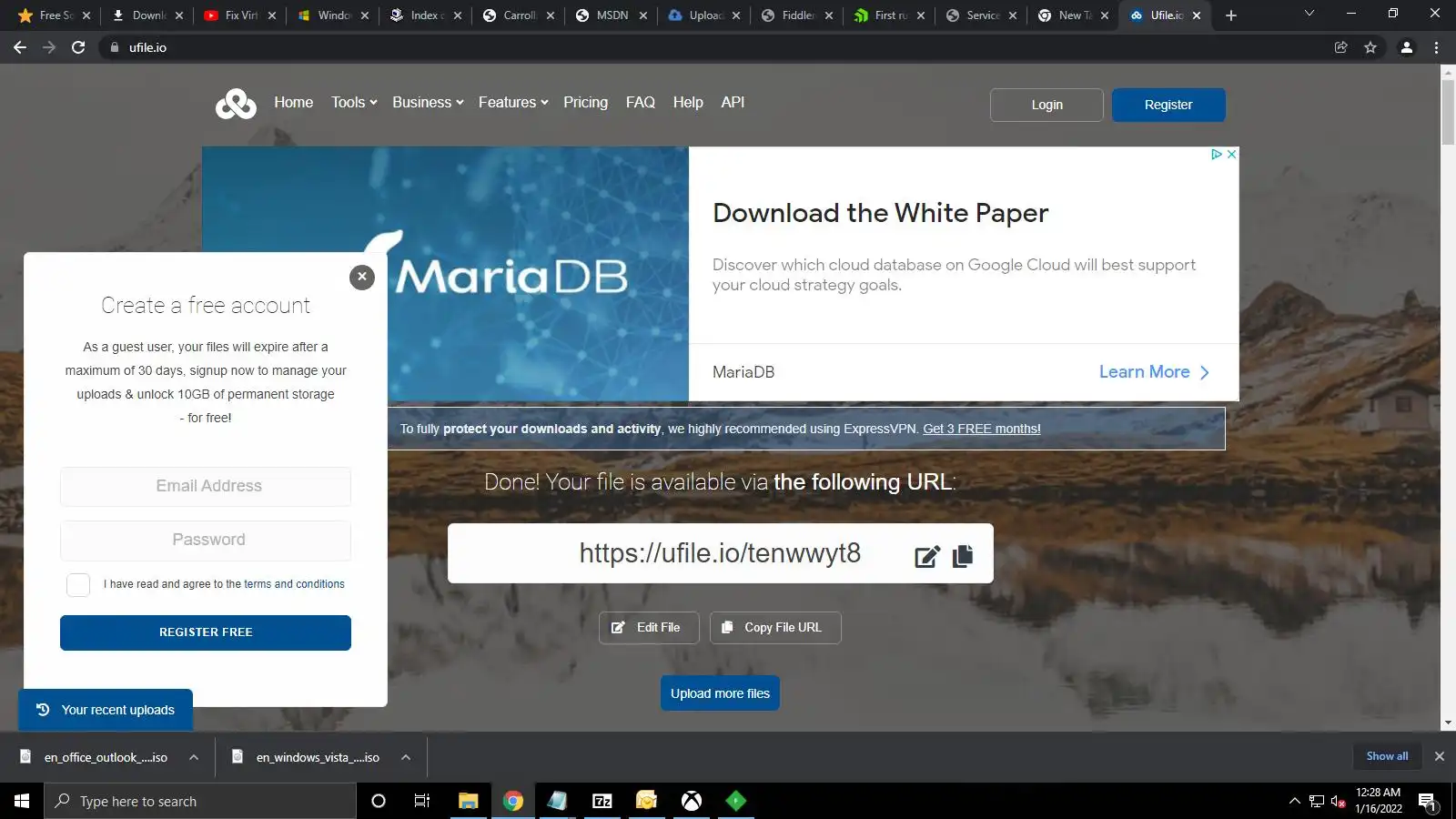
Task: Open the AdChoices info icon on the ad
Action: point(1217,155)
